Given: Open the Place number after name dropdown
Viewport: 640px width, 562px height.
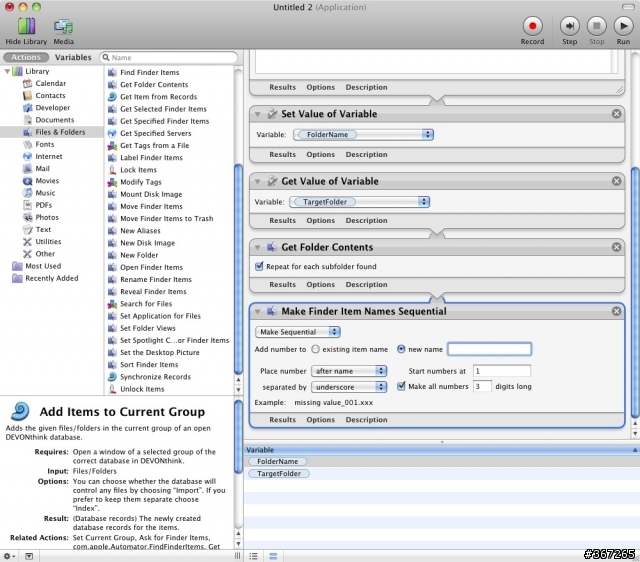Looking at the screenshot, I should coord(349,371).
